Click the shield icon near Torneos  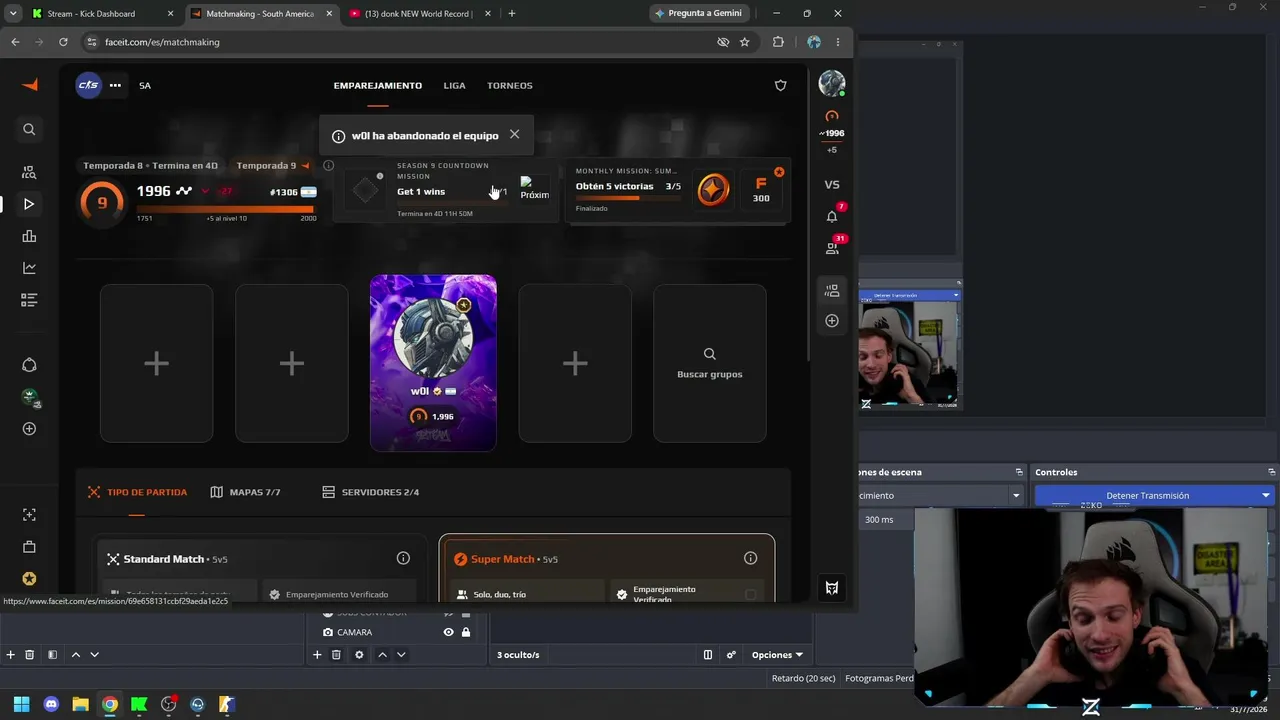coord(781,85)
